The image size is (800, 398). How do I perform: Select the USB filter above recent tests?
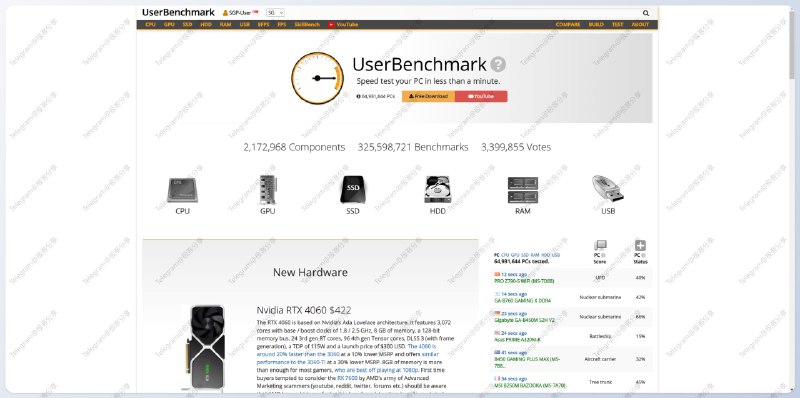click(x=556, y=255)
